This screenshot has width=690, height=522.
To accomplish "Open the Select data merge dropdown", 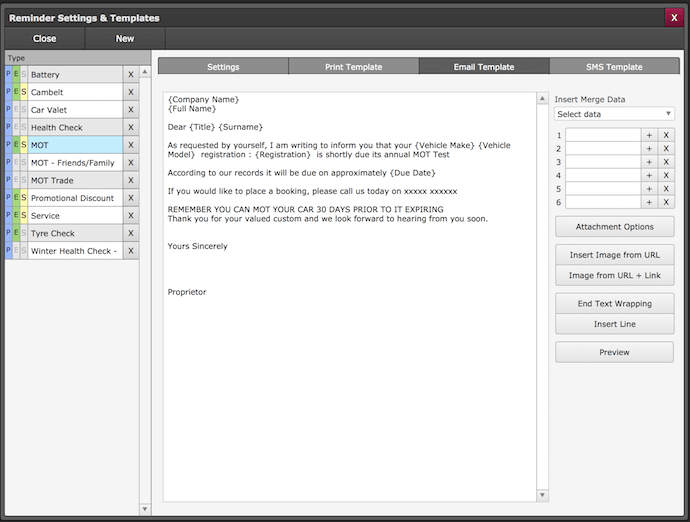I will [x=614, y=114].
